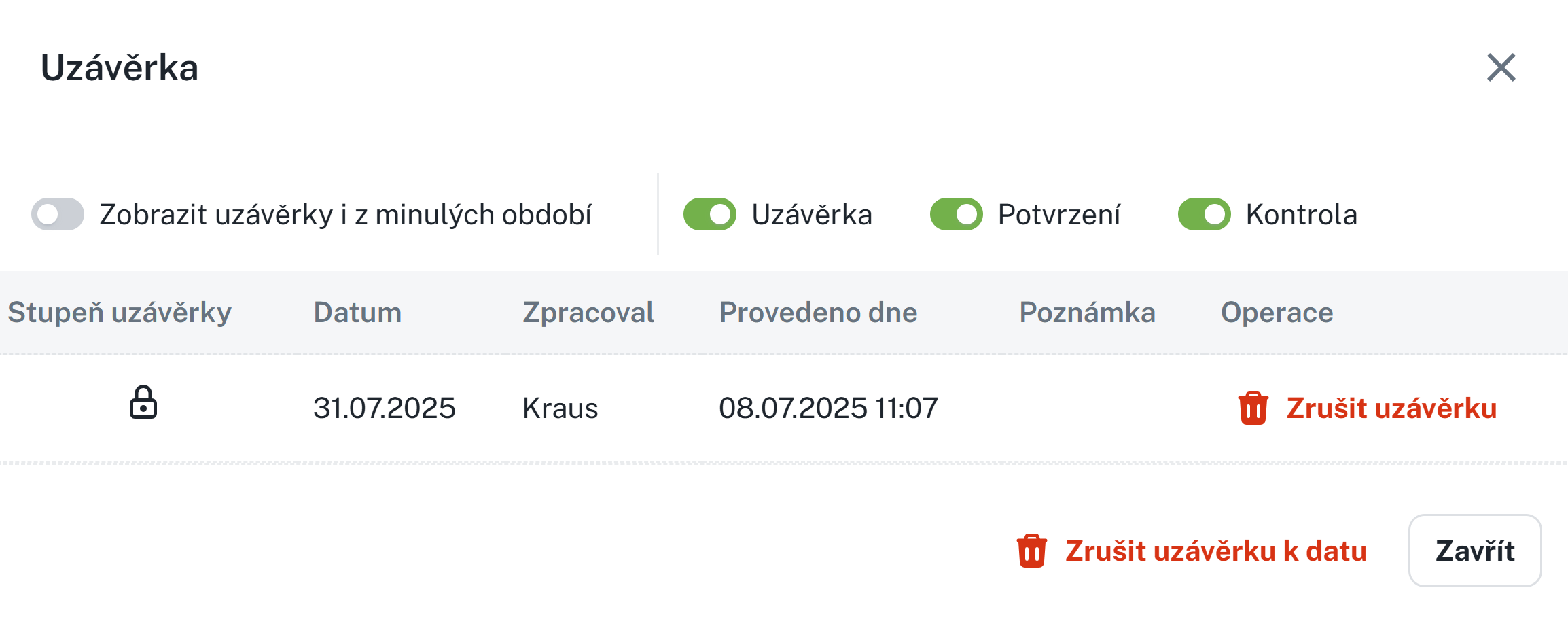Image resolution: width=1568 pixels, height=626 pixels.
Task: Click the red trash icon beside Zrušit uzávěrku
Action: click(1253, 408)
